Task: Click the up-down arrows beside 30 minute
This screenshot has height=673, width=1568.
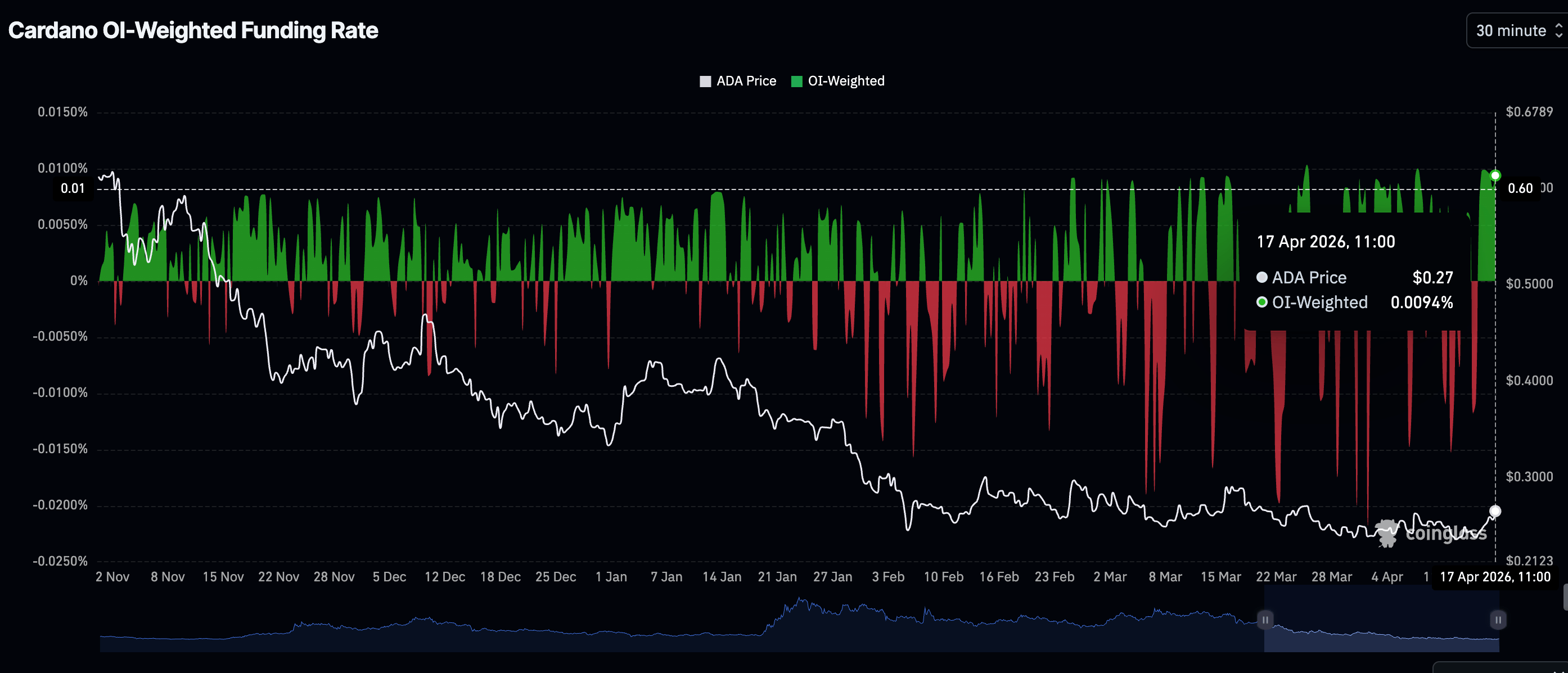Action: pyautogui.click(x=1558, y=30)
